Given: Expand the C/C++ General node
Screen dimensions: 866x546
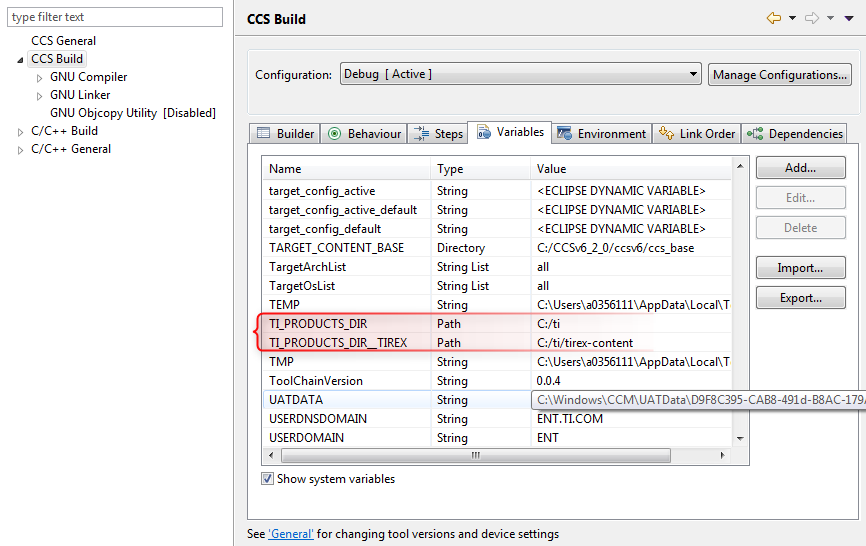Looking at the screenshot, I should click(20, 150).
